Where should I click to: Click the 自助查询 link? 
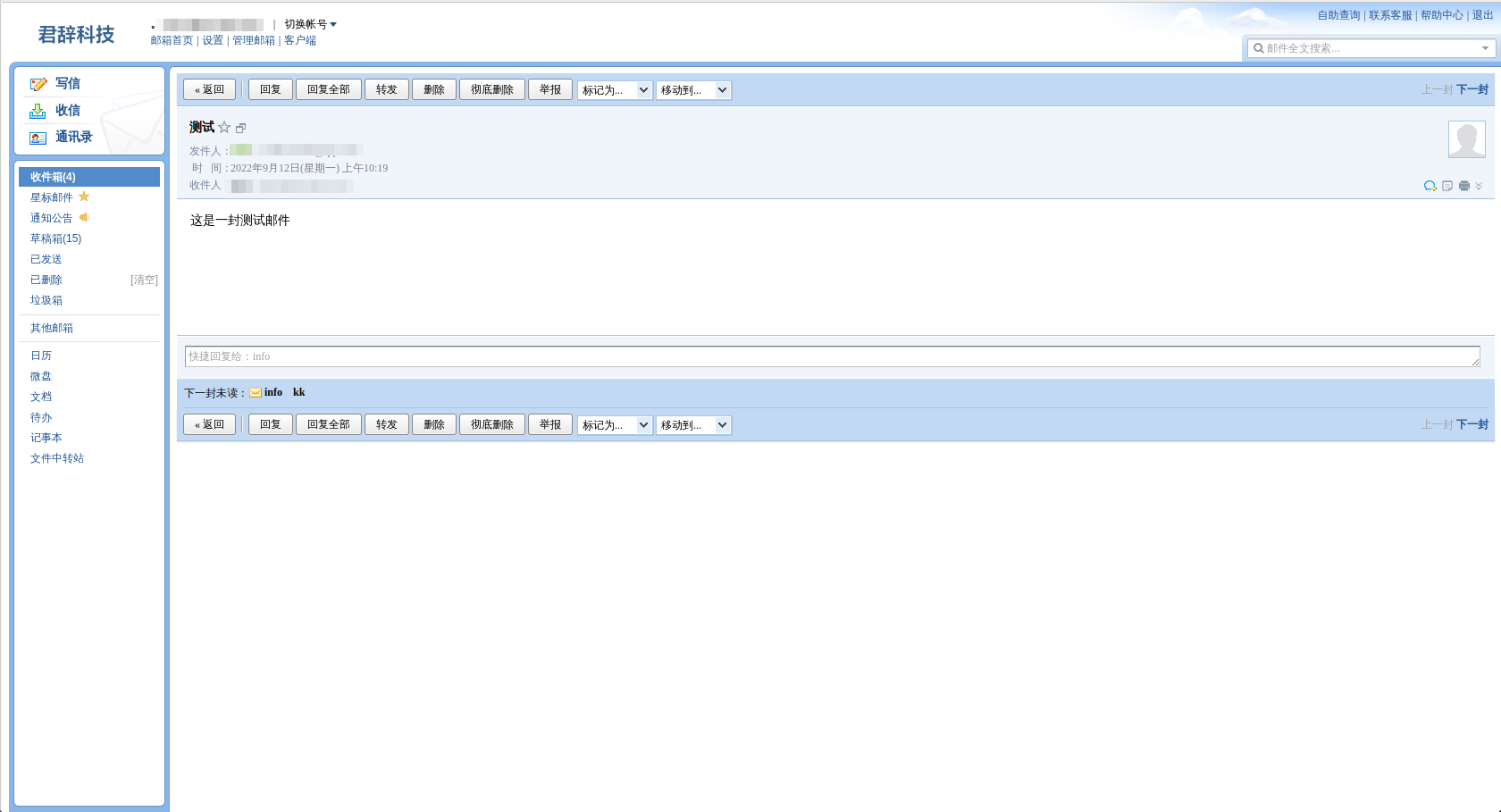[1338, 15]
